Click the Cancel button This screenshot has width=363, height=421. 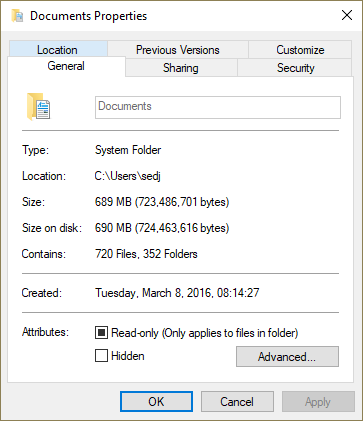[237, 402]
